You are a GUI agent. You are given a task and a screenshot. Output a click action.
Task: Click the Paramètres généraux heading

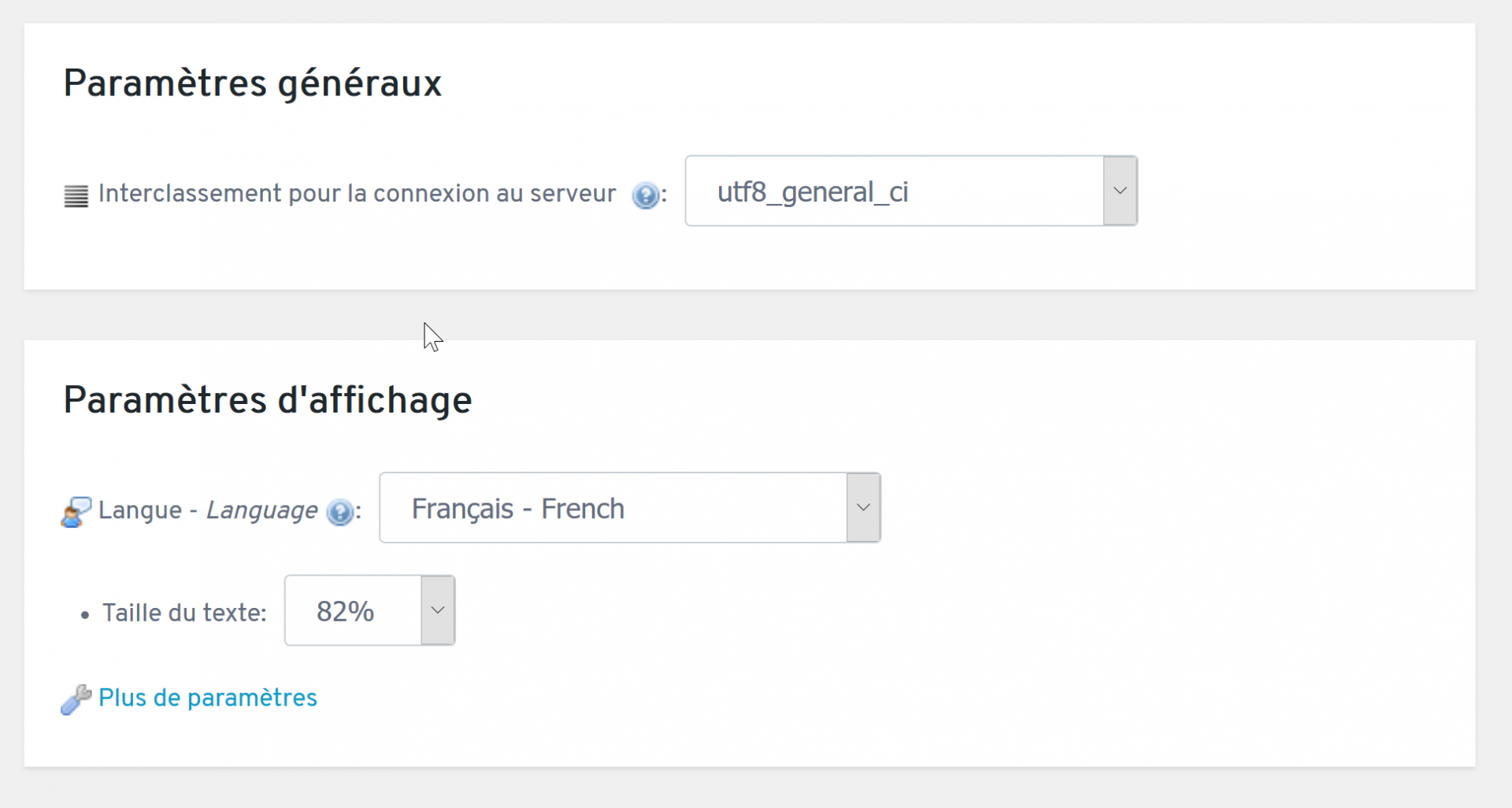pos(252,83)
